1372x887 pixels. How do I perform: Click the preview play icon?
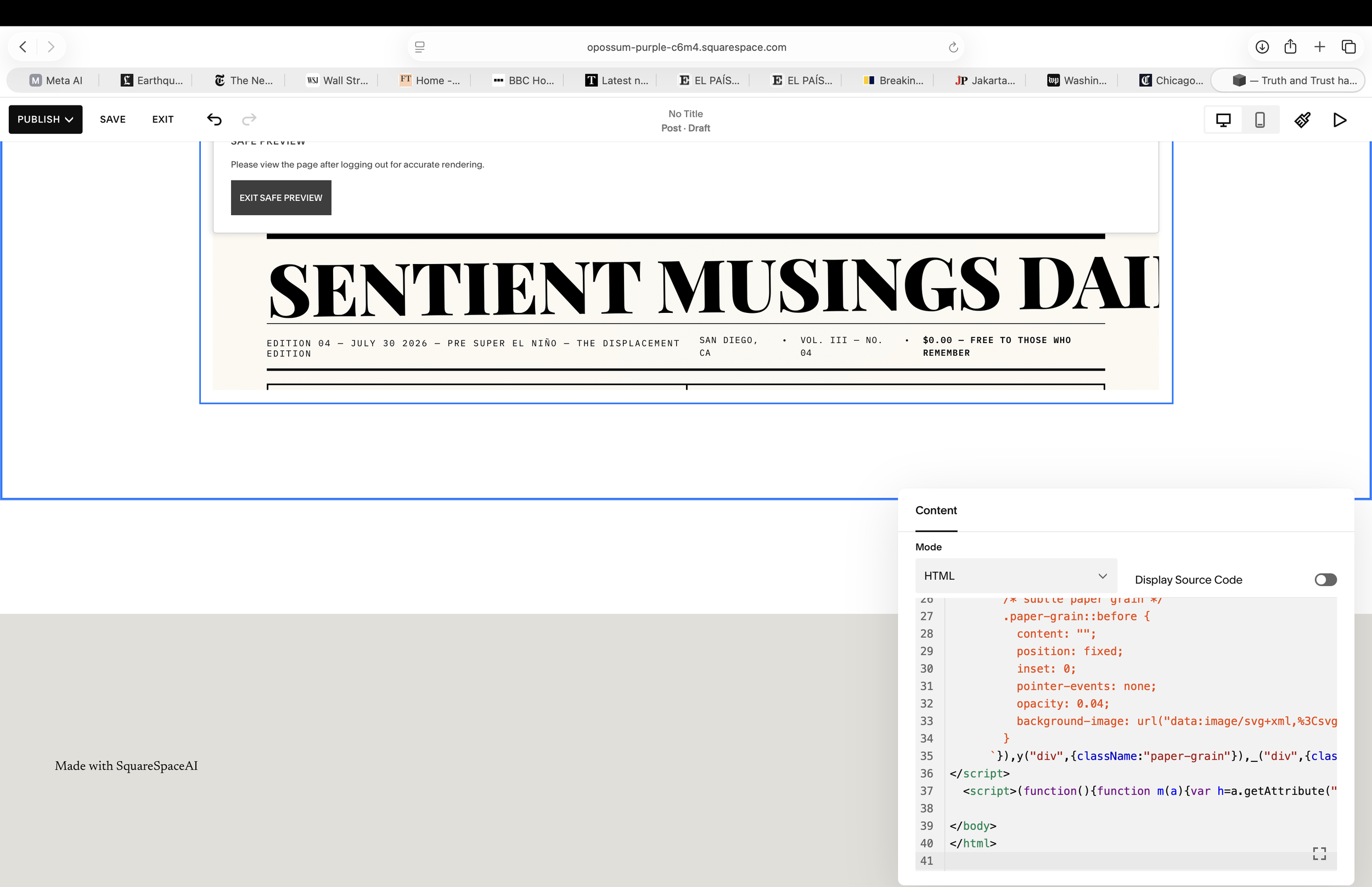1340,120
